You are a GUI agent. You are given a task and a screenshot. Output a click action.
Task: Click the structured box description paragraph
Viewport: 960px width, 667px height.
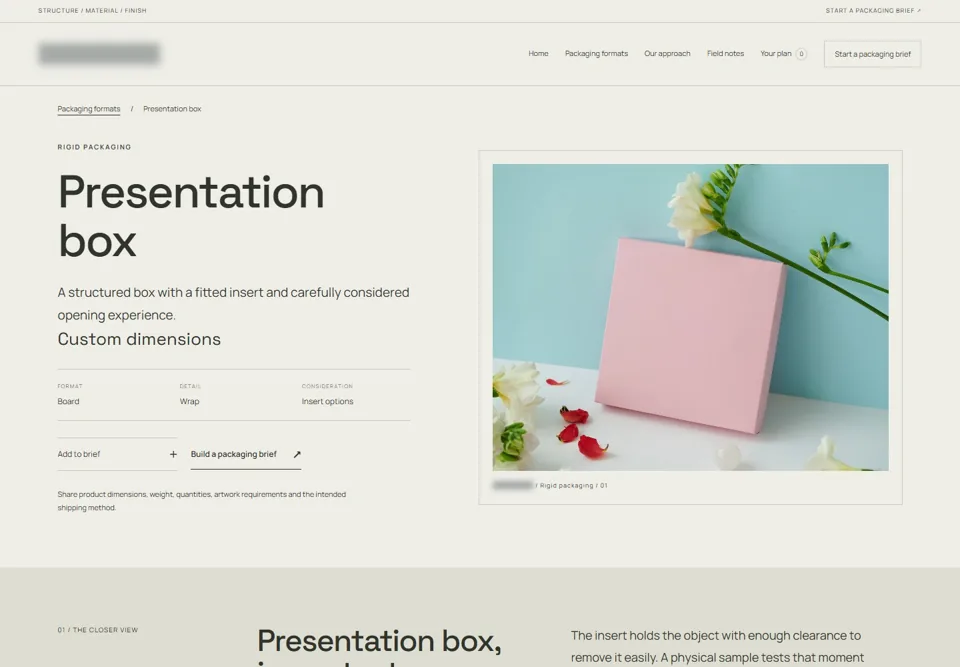233,304
